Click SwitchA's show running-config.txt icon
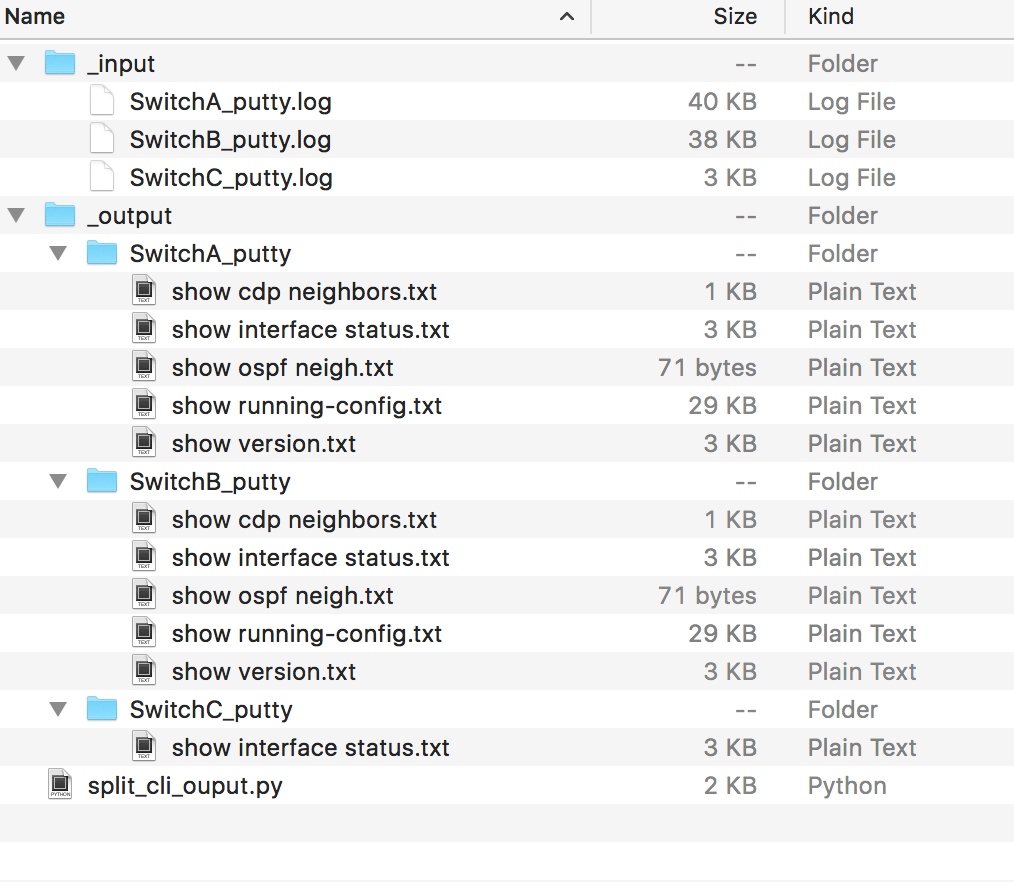The width and height of the screenshot is (1014, 882). 144,405
